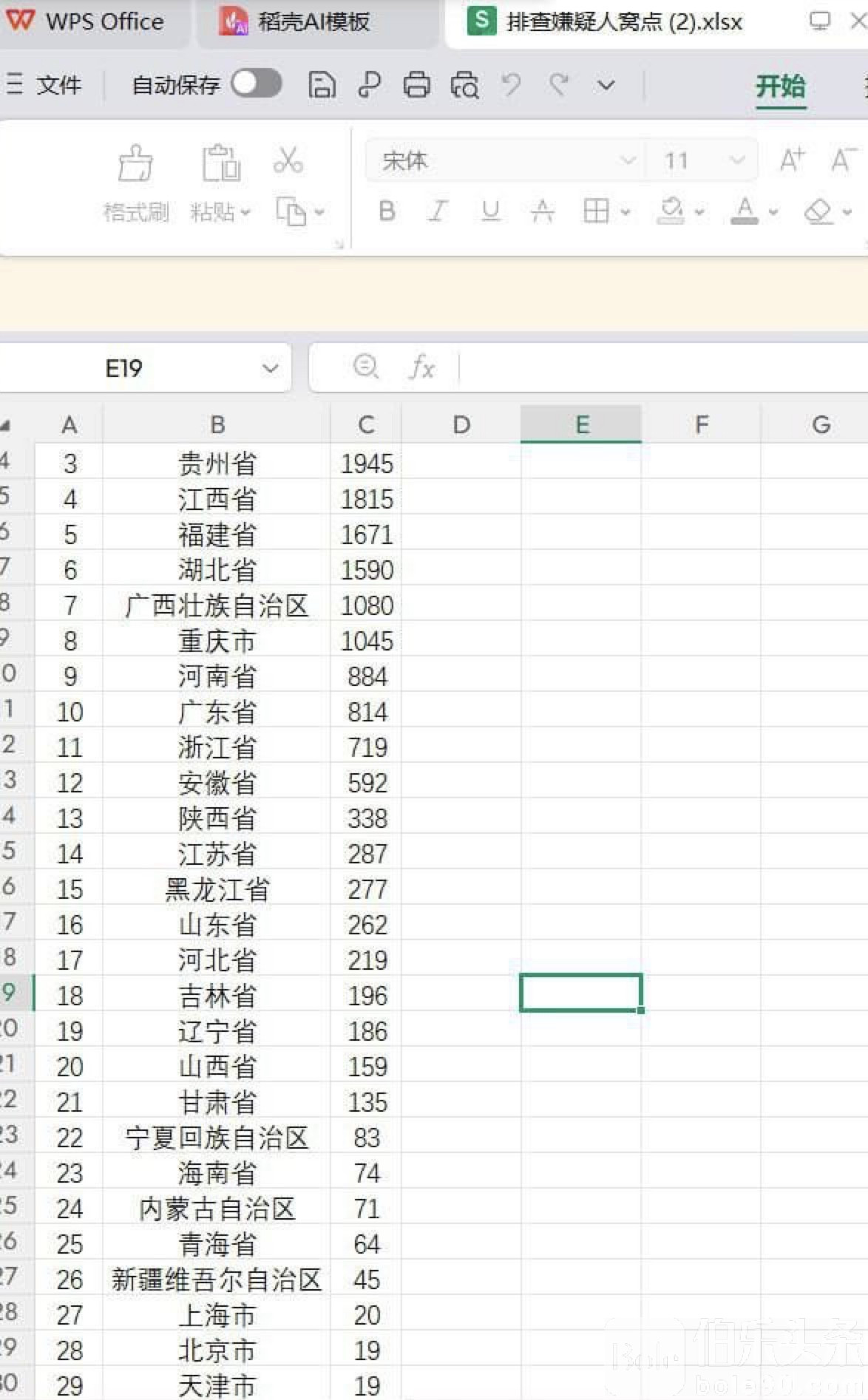The width and height of the screenshot is (868, 1400).
Task: Open Print Preview icon
Action: pyautogui.click(x=464, y=86)
